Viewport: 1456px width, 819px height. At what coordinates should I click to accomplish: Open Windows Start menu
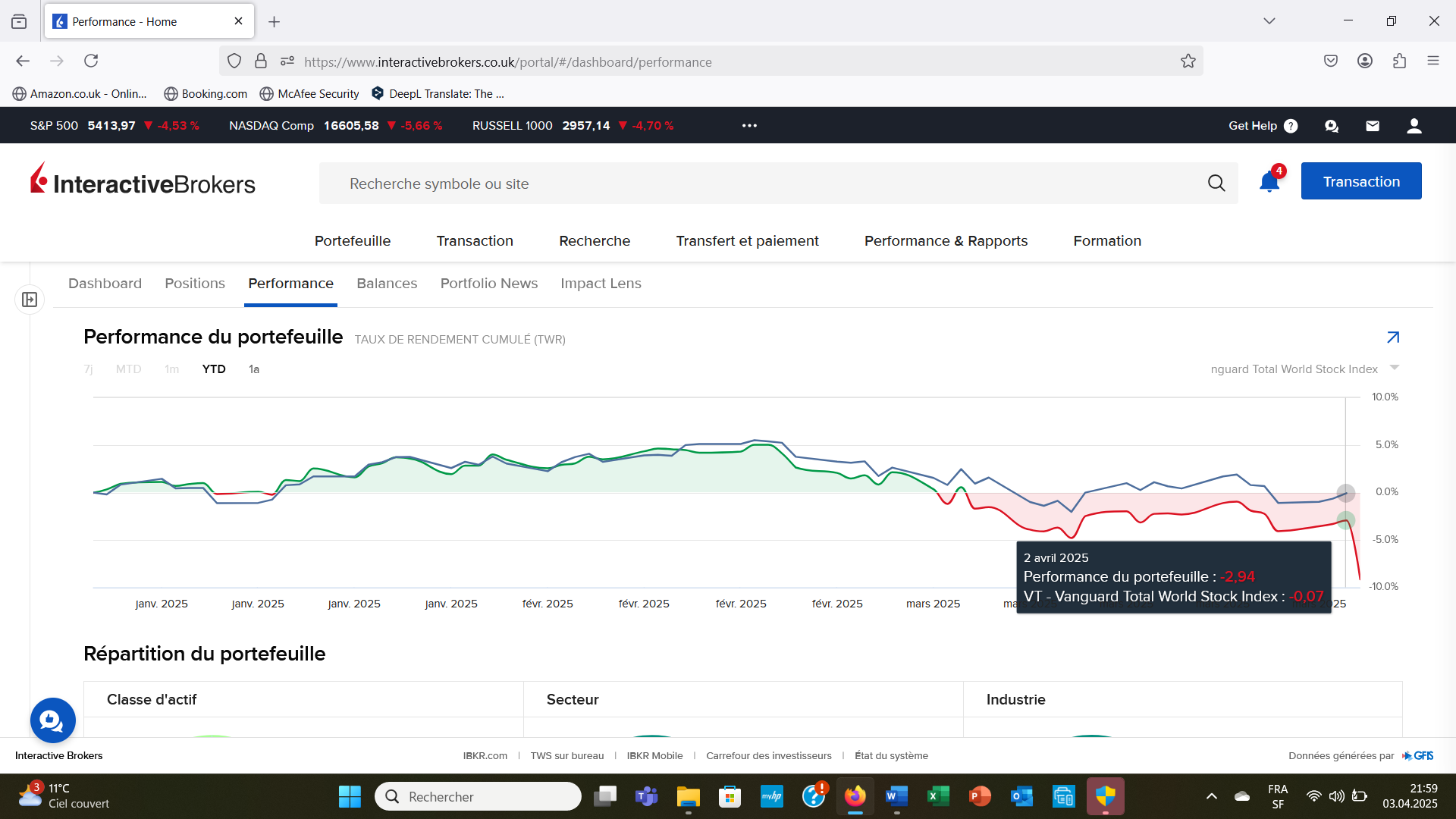coord(350,796)
